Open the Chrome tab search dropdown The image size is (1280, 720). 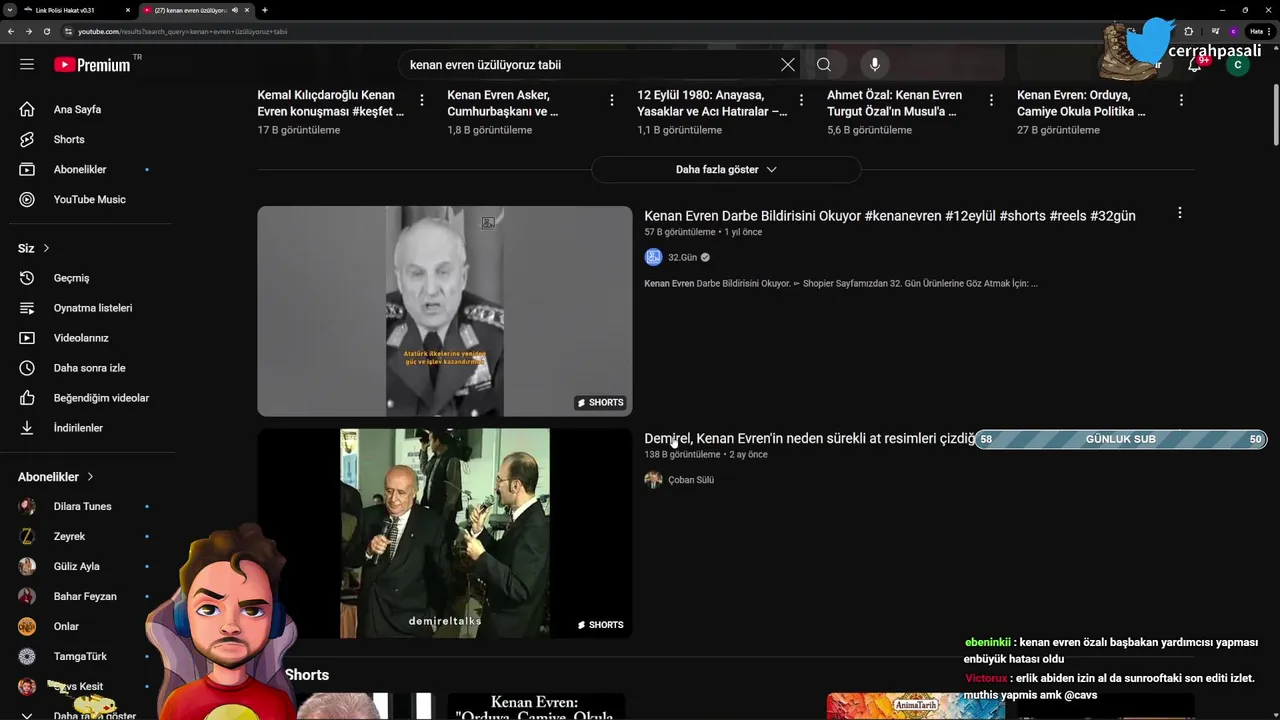pyautogui.click(x=9, y=10)
